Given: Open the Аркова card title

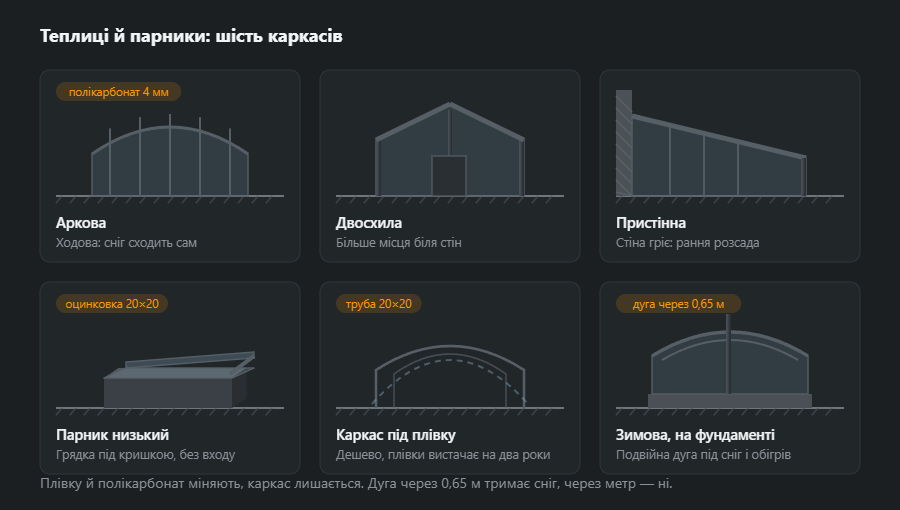Looking at the screenshot, I should 81,223.
